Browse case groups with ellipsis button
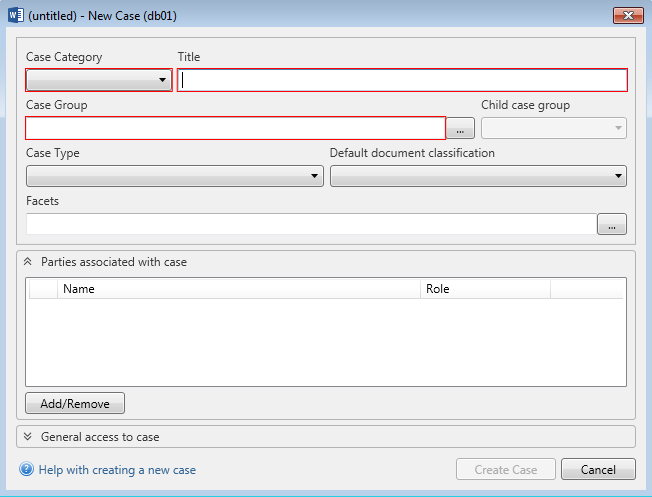 tap(460, 129)
